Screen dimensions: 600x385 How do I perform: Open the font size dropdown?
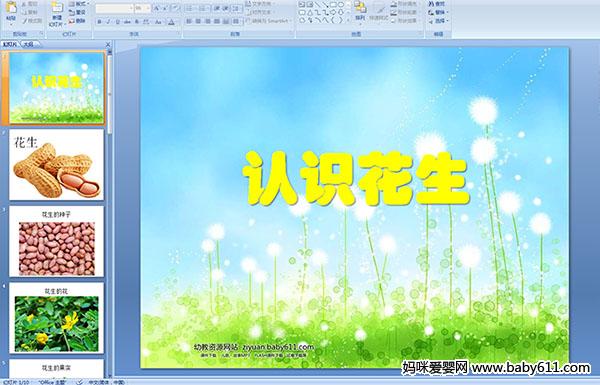[142, 8]
